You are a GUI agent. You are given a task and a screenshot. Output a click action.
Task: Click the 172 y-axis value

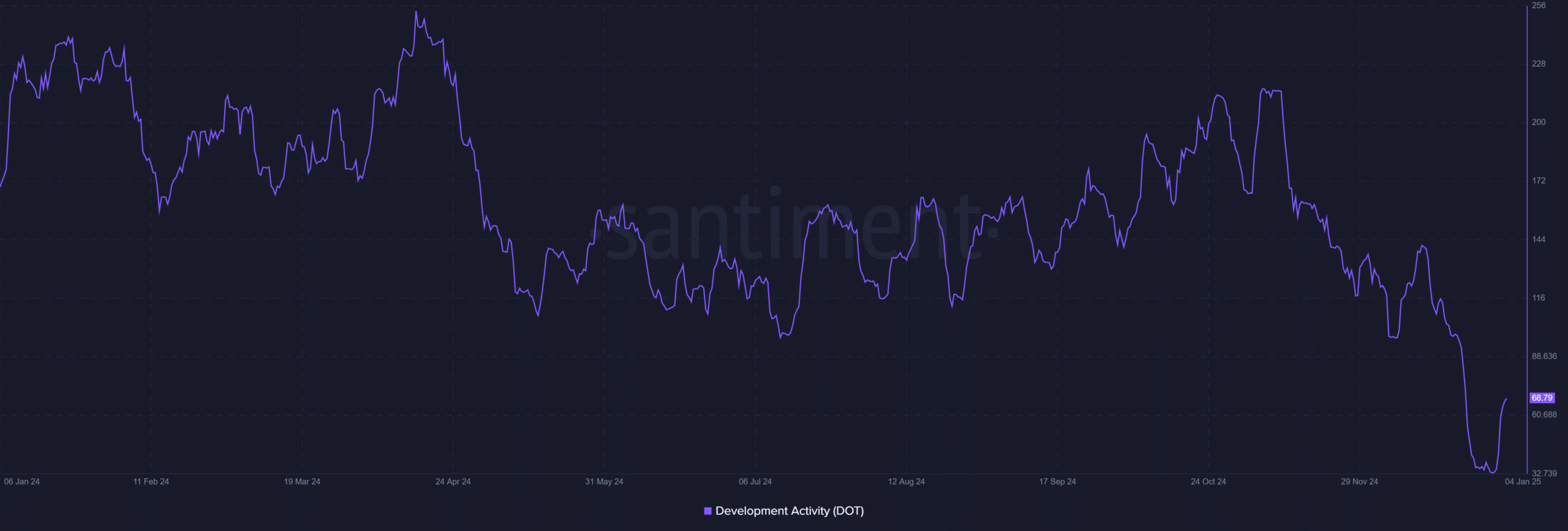pyautogui.click(x=1539, y=181)
